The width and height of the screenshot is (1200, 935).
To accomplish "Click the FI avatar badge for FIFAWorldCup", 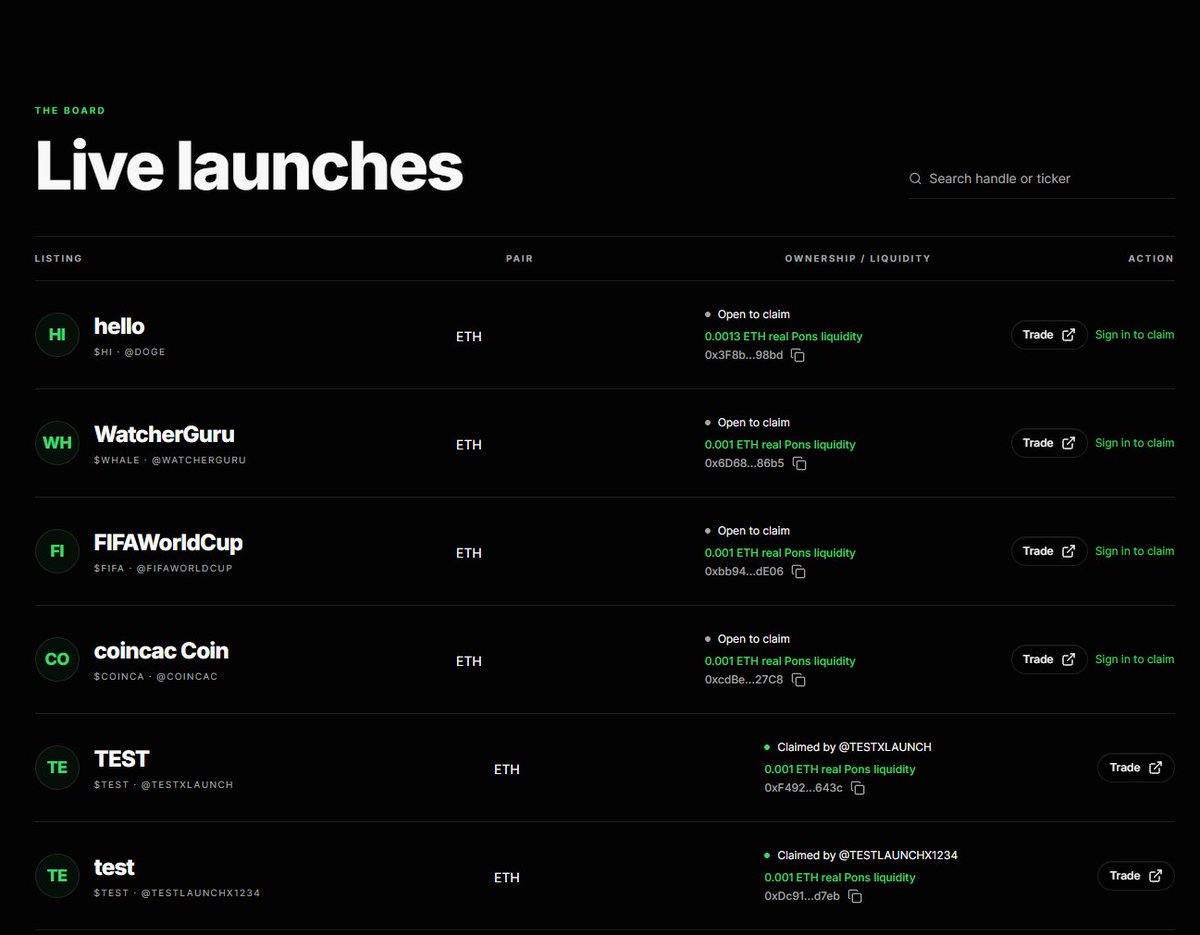I will (57, 551).
